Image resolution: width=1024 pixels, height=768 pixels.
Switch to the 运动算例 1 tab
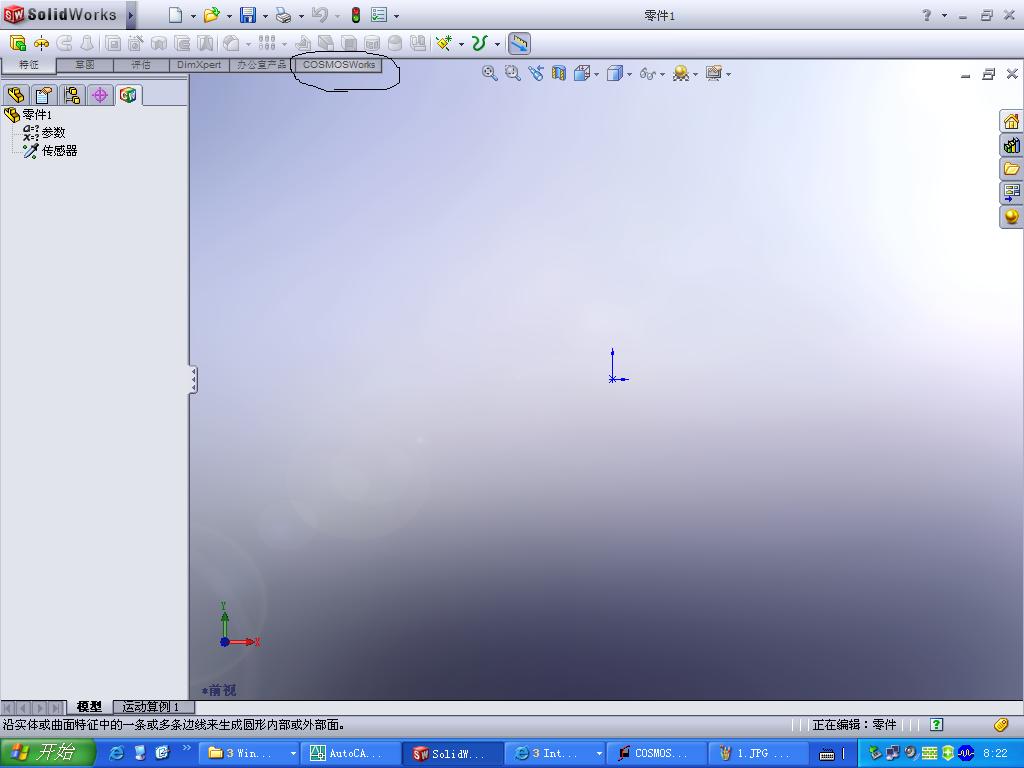coord(154,707)
